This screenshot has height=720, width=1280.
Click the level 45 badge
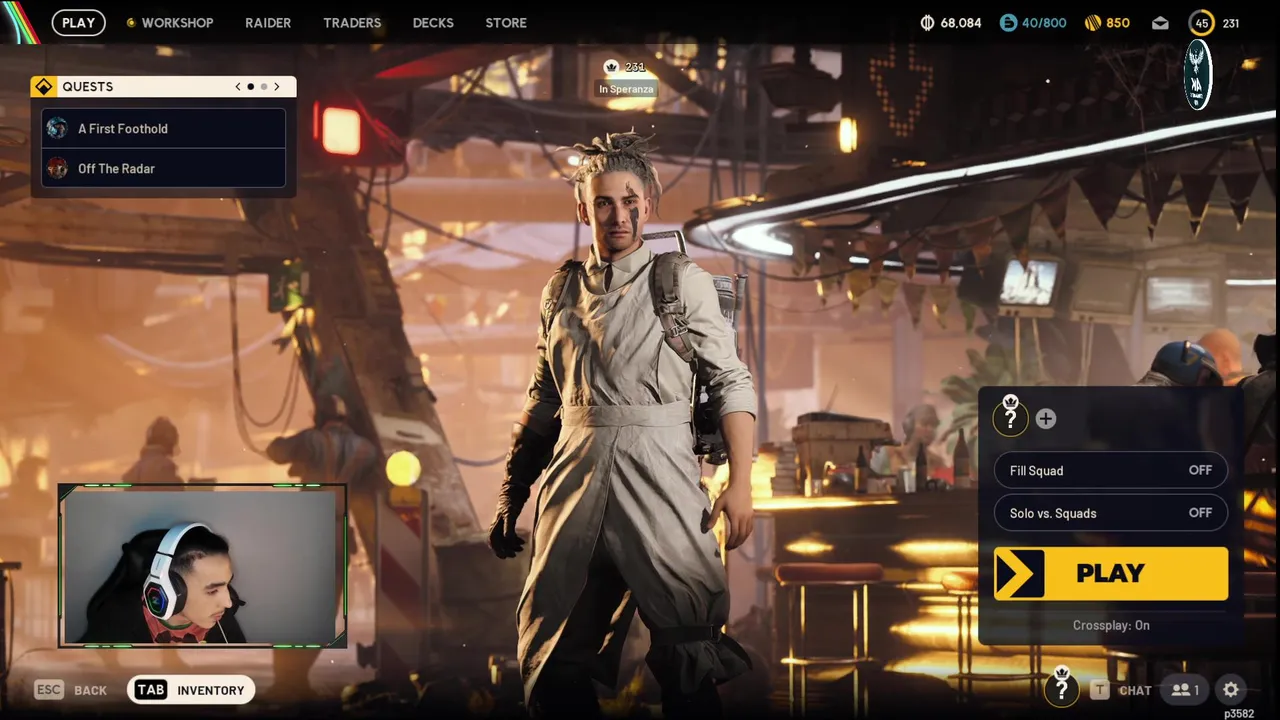1201,23
